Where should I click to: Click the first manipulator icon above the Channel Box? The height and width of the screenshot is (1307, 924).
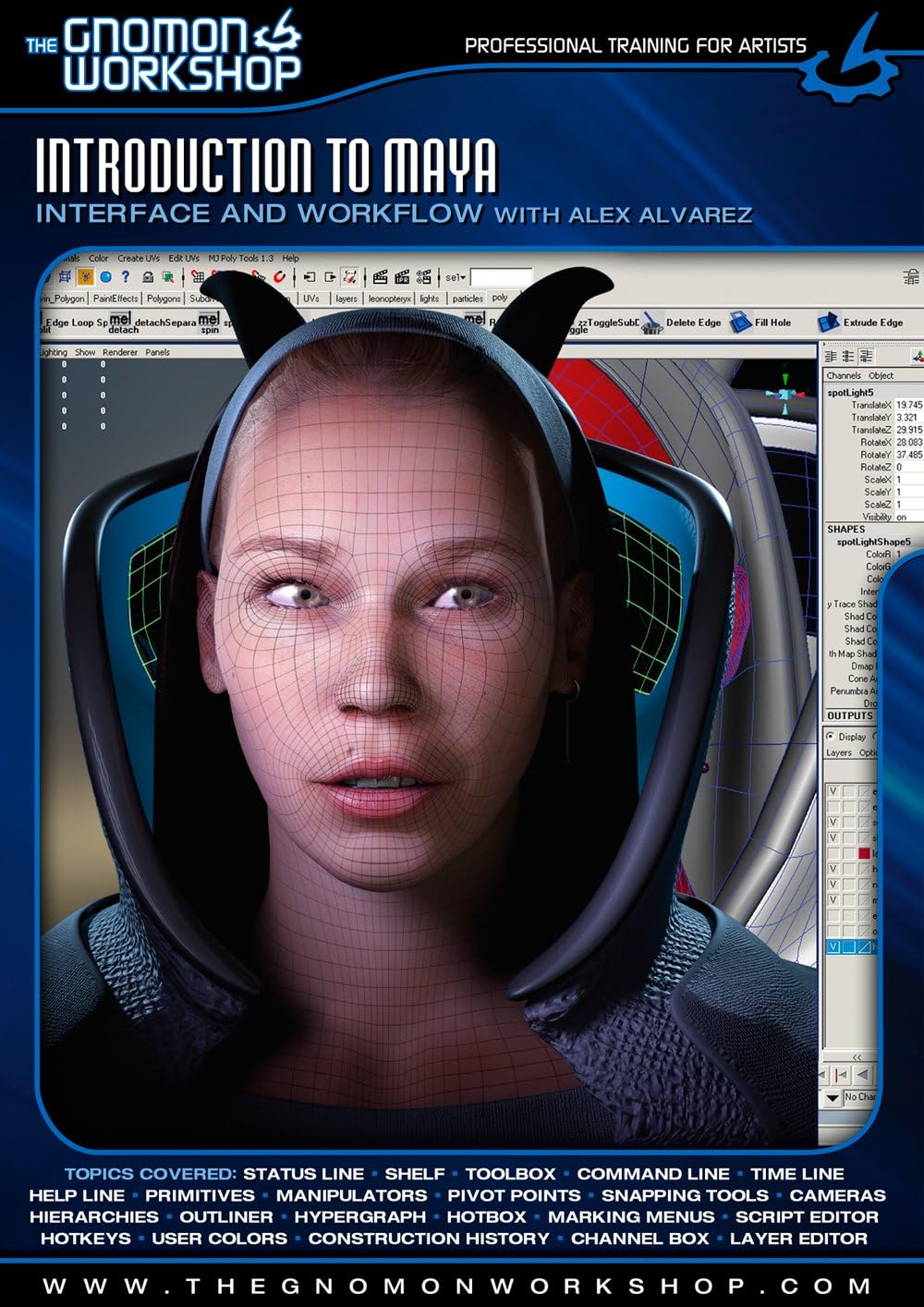tap(831, 356)
